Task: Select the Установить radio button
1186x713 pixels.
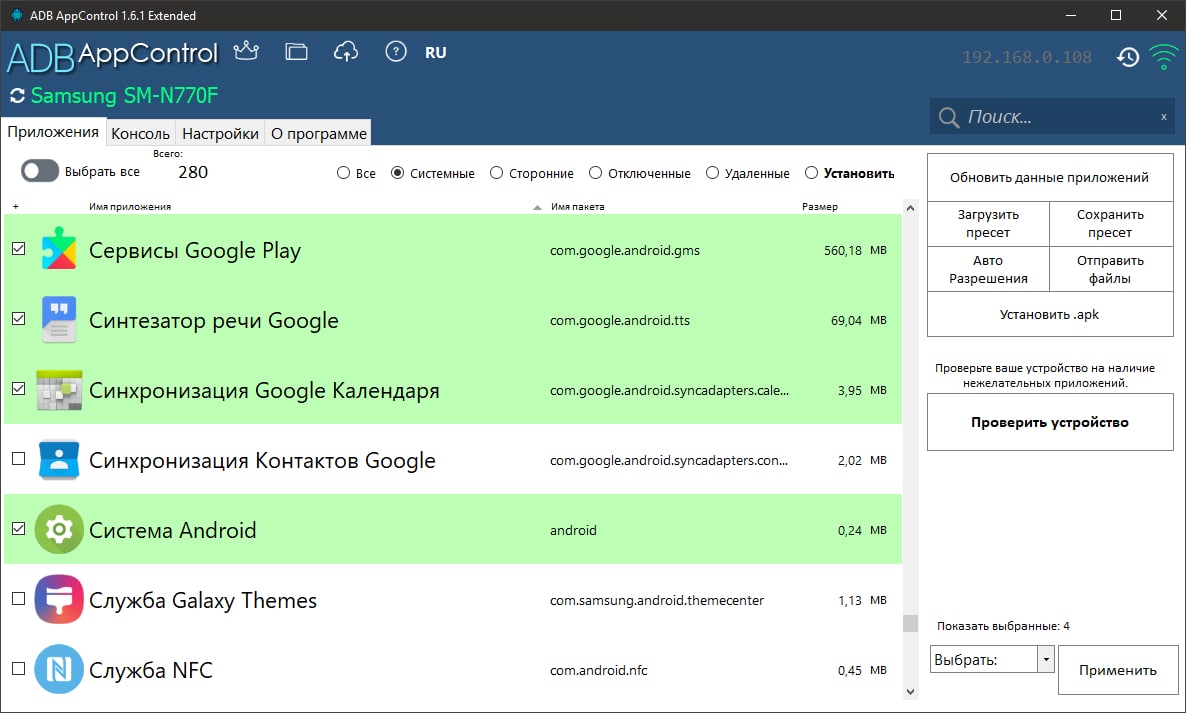Action: pyautogui.click(x=811, y=173)
